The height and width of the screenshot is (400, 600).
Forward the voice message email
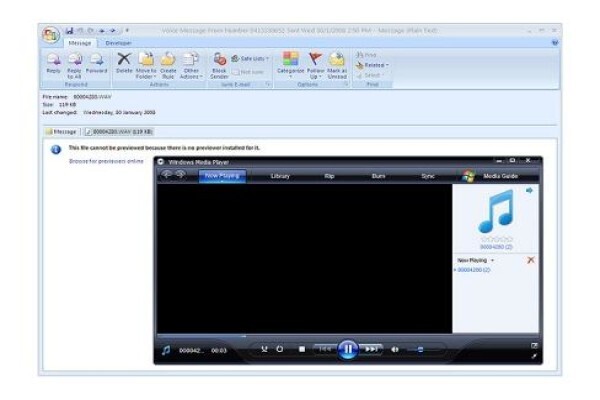(96, 63)
